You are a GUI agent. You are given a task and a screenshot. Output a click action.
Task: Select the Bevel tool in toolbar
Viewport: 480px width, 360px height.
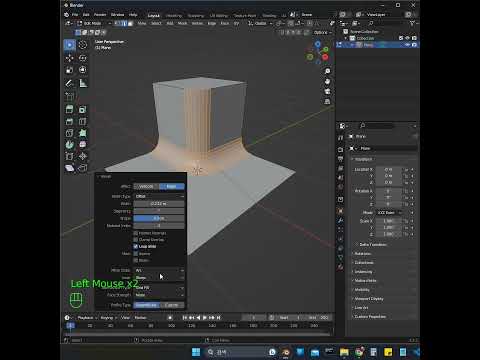pyautogui.click(x=70, y=121)
